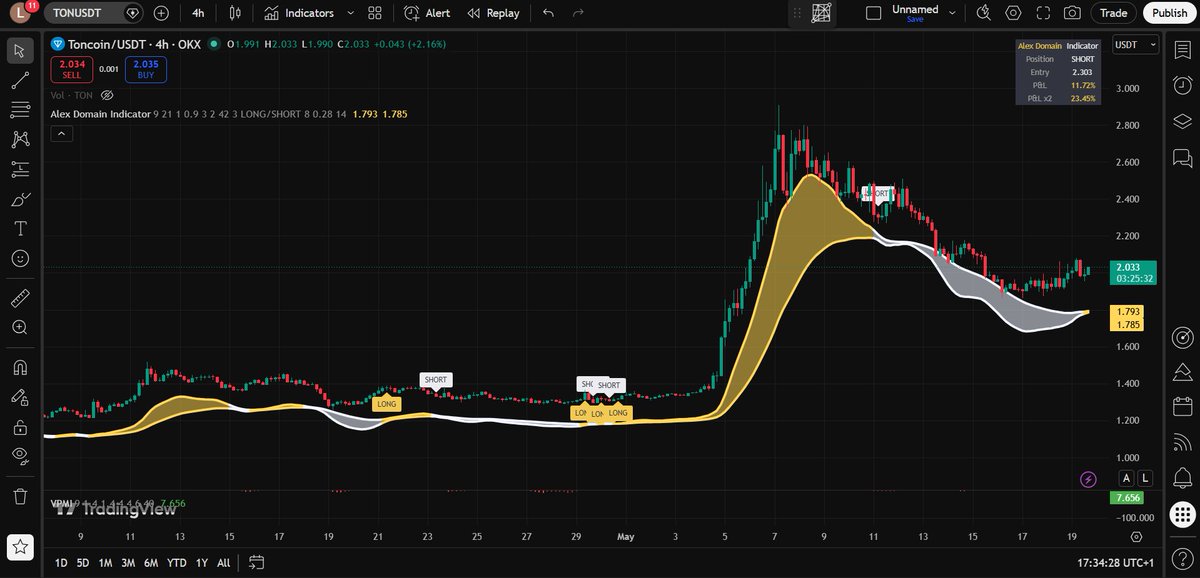This screenshot has width=1200, height=578.
Task: Set time range to All
Action: click(x=225, y=562)
